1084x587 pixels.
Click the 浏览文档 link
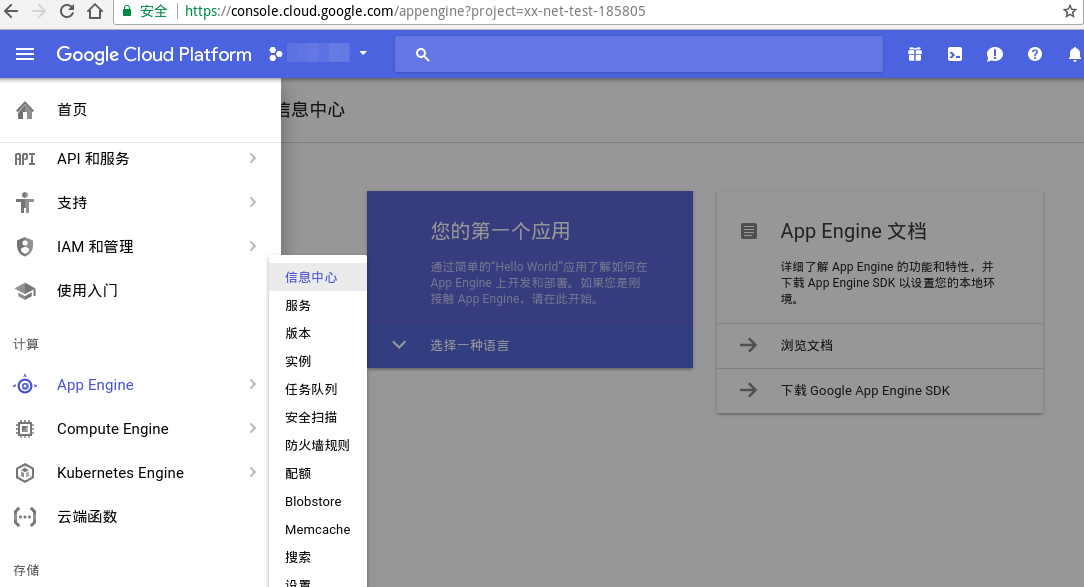(806, 346)
